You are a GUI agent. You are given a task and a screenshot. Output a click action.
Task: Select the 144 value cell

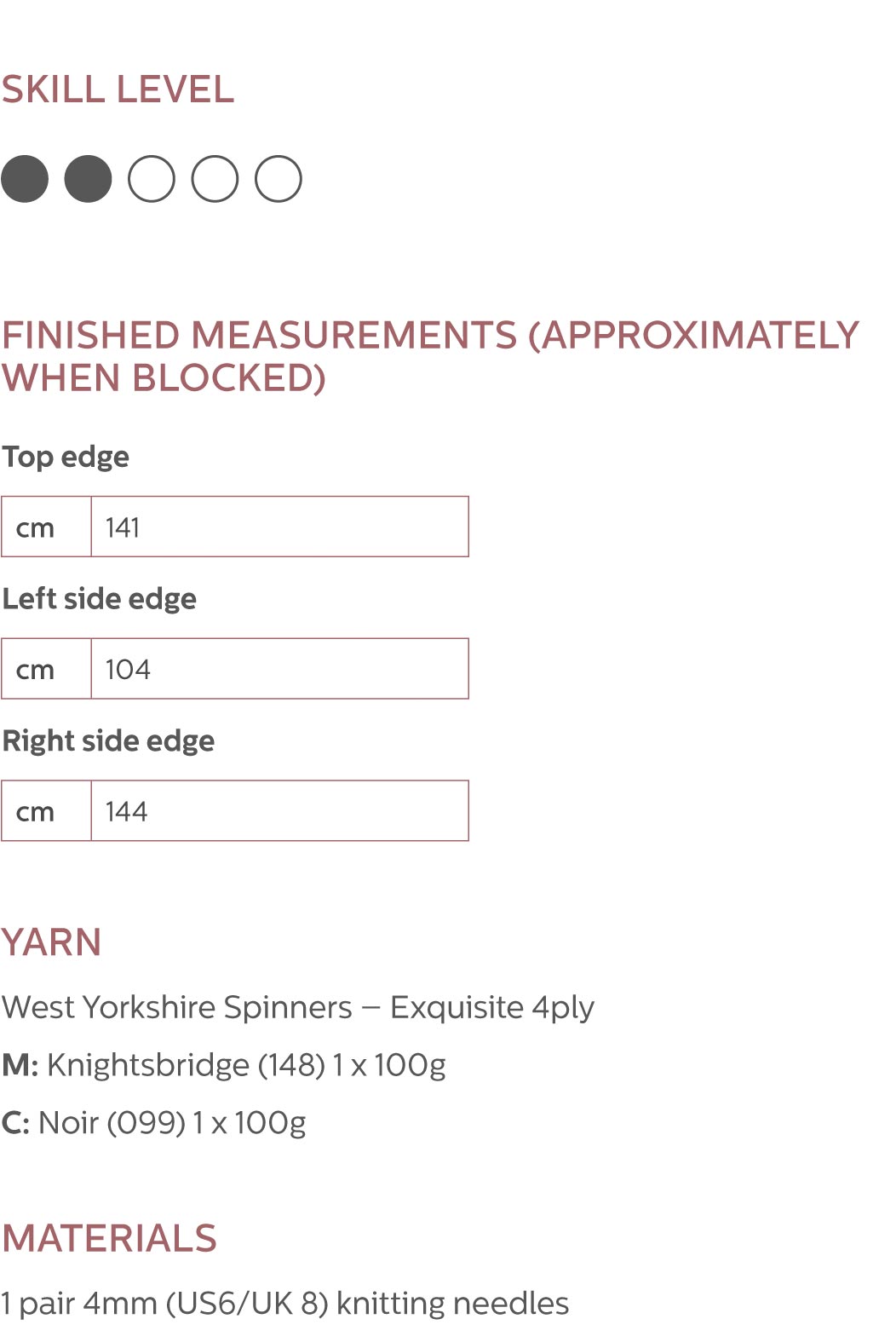279,811
